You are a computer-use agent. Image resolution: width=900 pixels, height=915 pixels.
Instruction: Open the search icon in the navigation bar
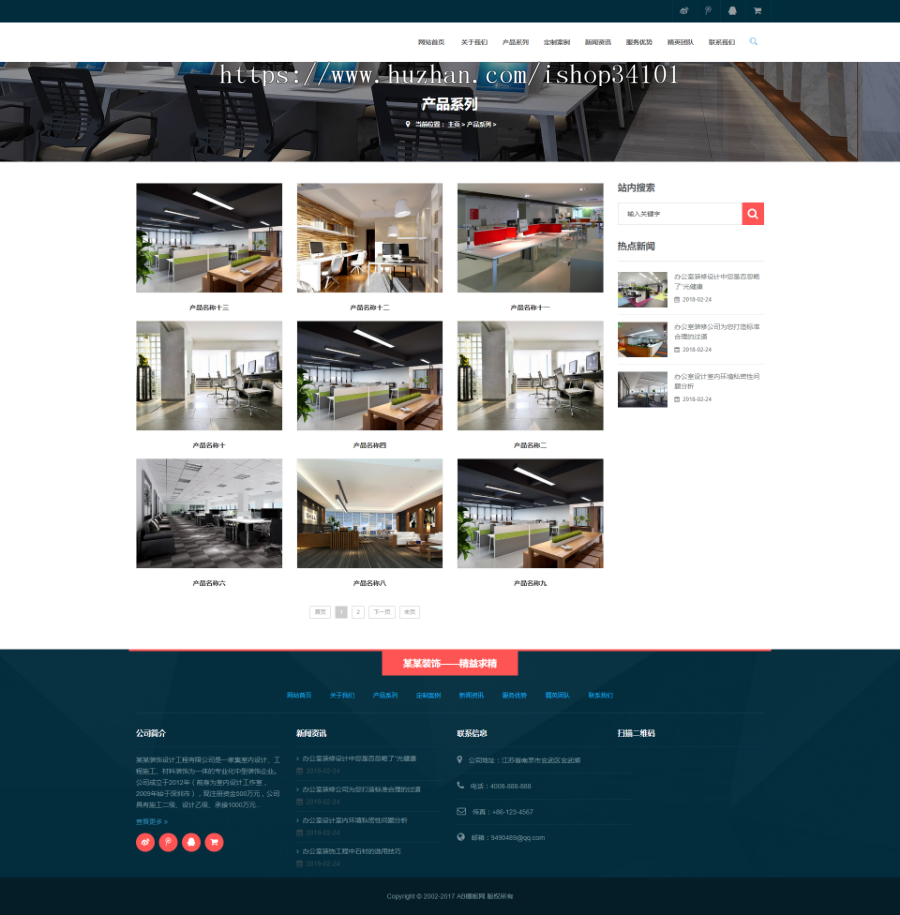click(753, 42)
